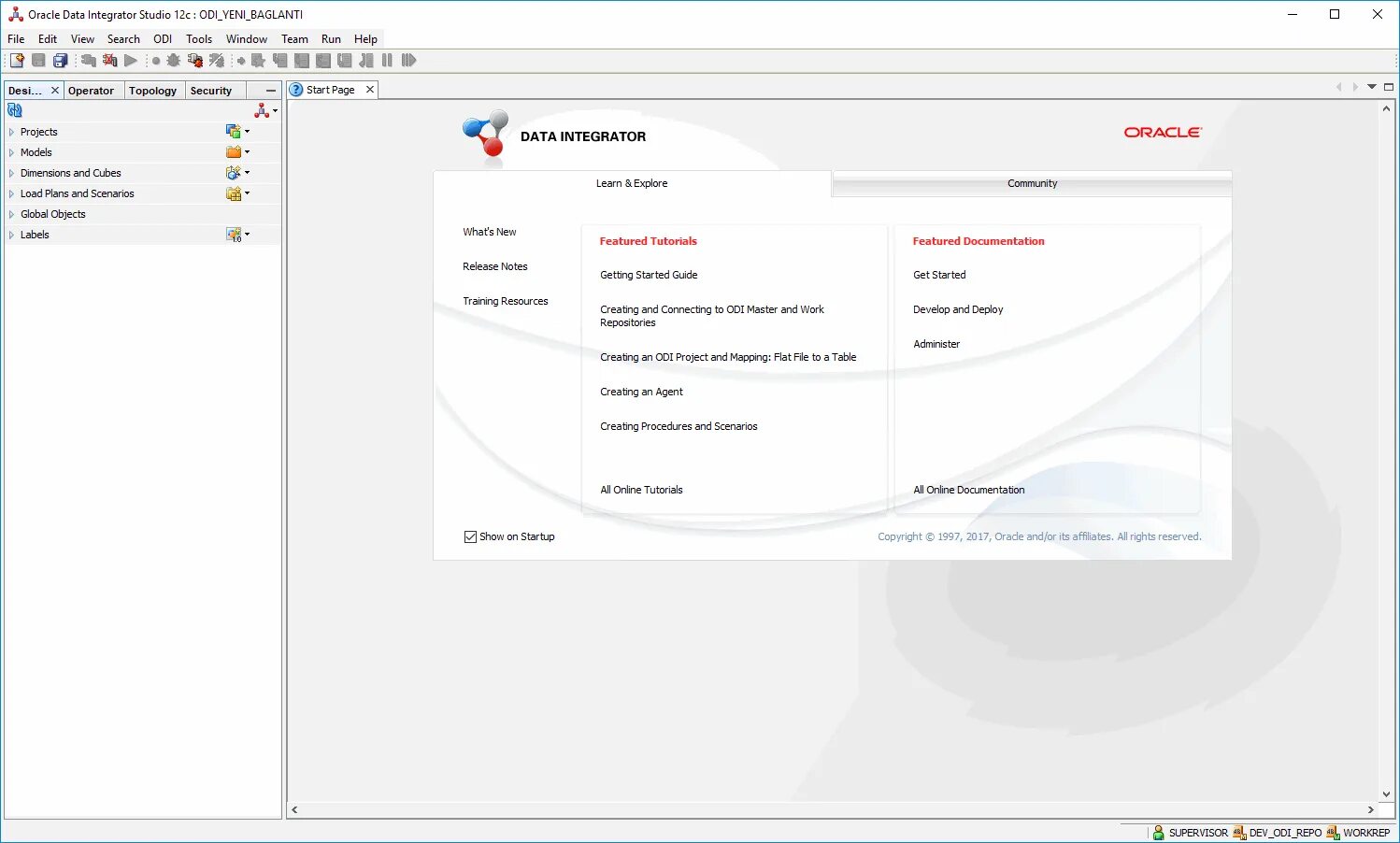Viewport: 1400px width, 843px height.
Task: Expand the Labels tree node
Action: [x=11, y=235]
